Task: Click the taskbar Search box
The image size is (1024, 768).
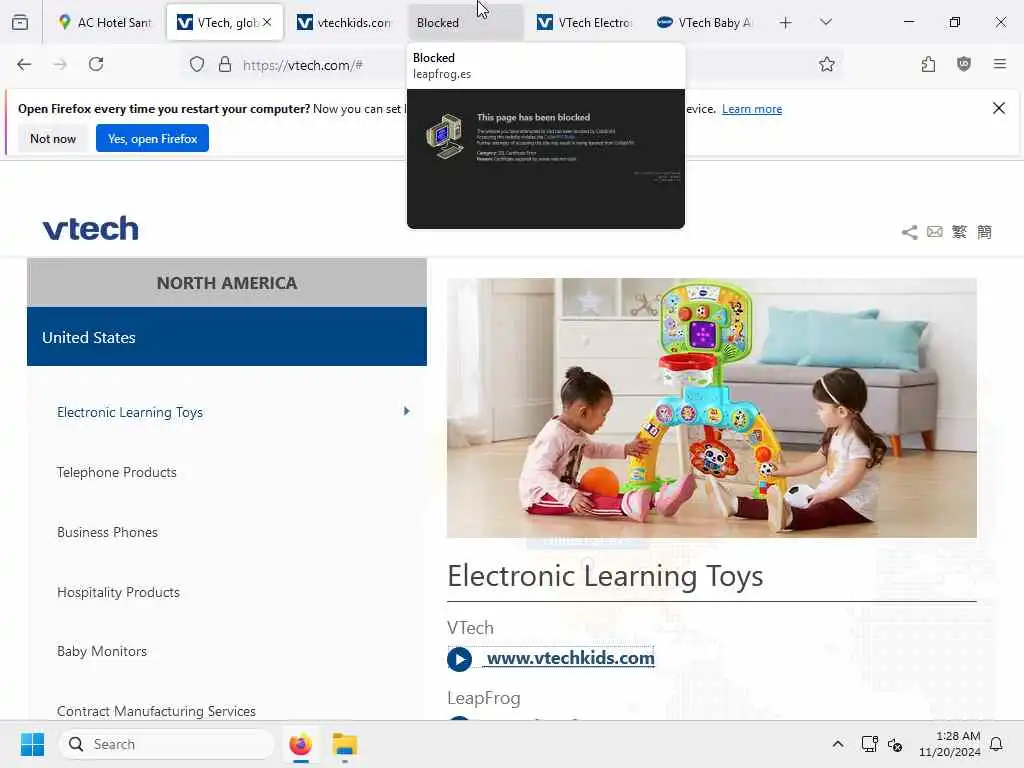Action: click(167, 744)
